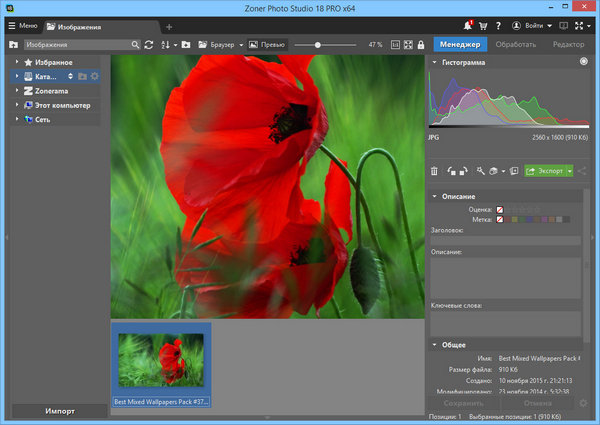
Task: Open the notifications bell icon
Action: click(x=468, y=25)
